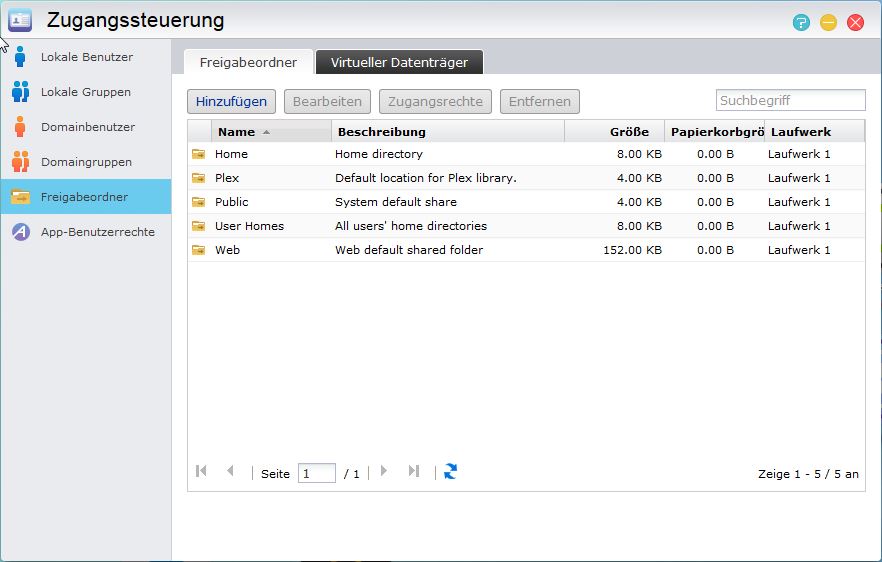882x562 pixels.
Task: Click 'Web default shared folder' description
Action: 409,250
